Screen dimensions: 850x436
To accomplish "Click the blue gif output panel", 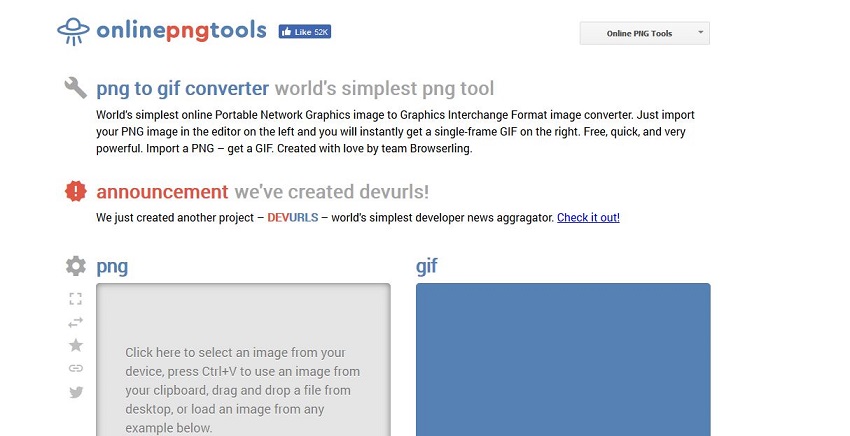I will tap(563, 360).
